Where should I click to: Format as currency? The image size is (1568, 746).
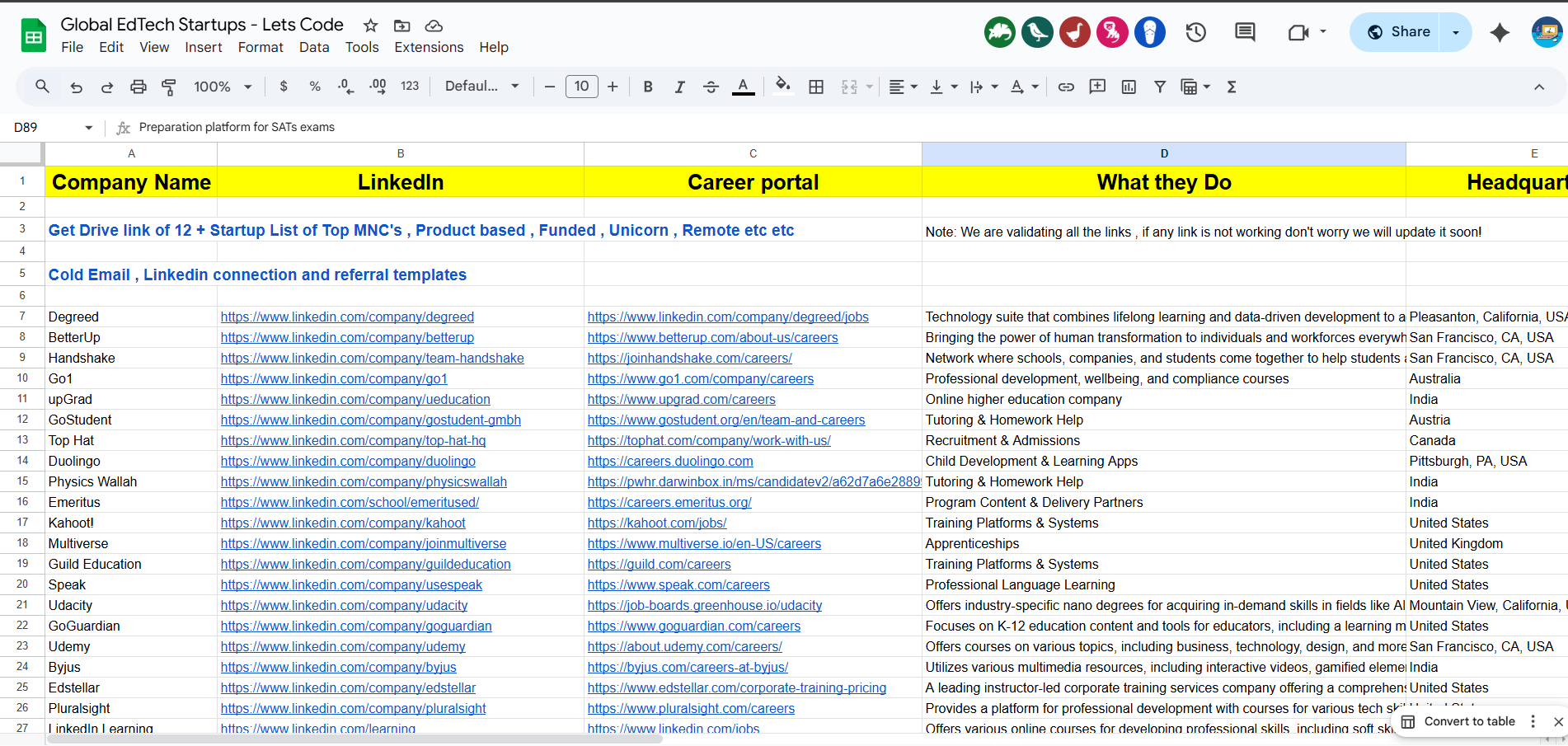coord(284,87)
